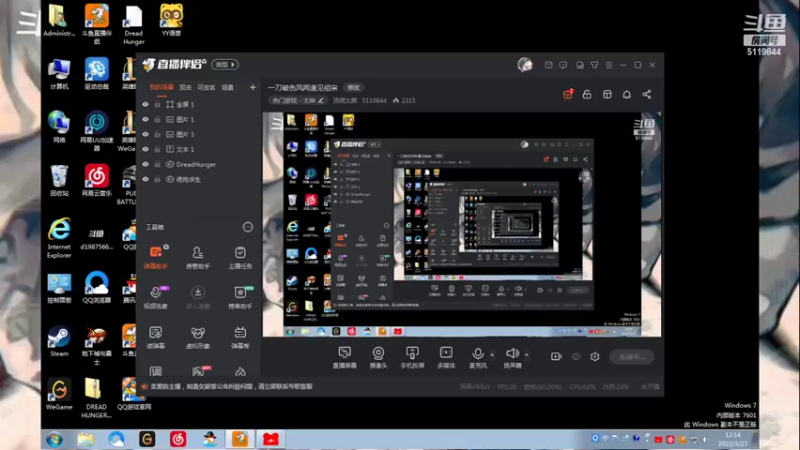The width and height of the screenshot is (800, 450).
Task: Add a 摄像头 camera source
Action: 378,357
